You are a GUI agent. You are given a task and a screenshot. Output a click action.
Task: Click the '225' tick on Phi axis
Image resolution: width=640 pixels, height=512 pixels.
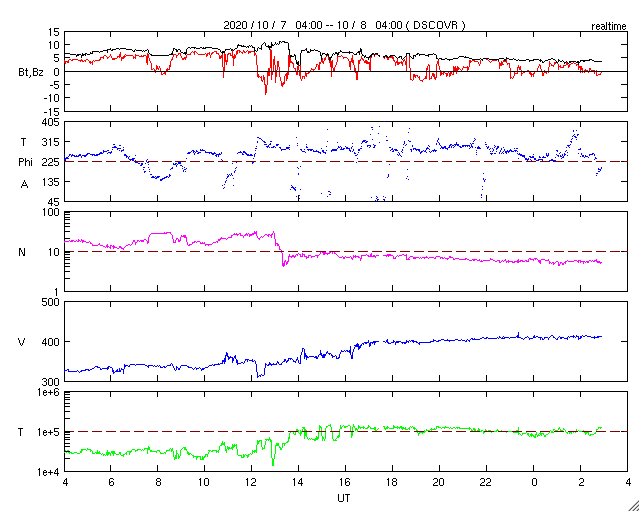(x=51, y=162)
